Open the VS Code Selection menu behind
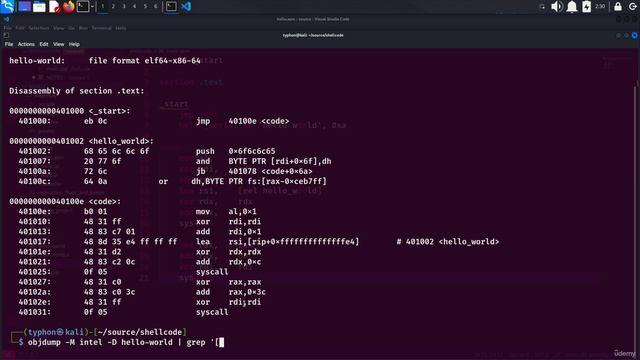The image size is (640, 360). 39,28
